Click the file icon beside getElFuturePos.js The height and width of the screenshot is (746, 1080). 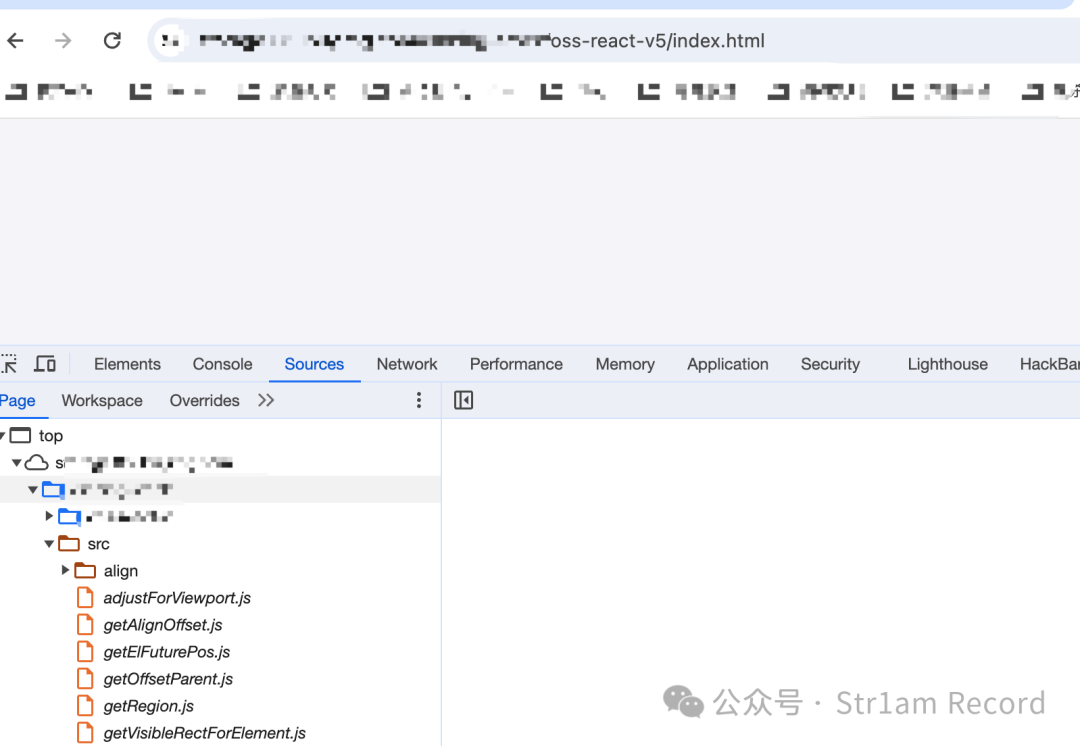85,652
